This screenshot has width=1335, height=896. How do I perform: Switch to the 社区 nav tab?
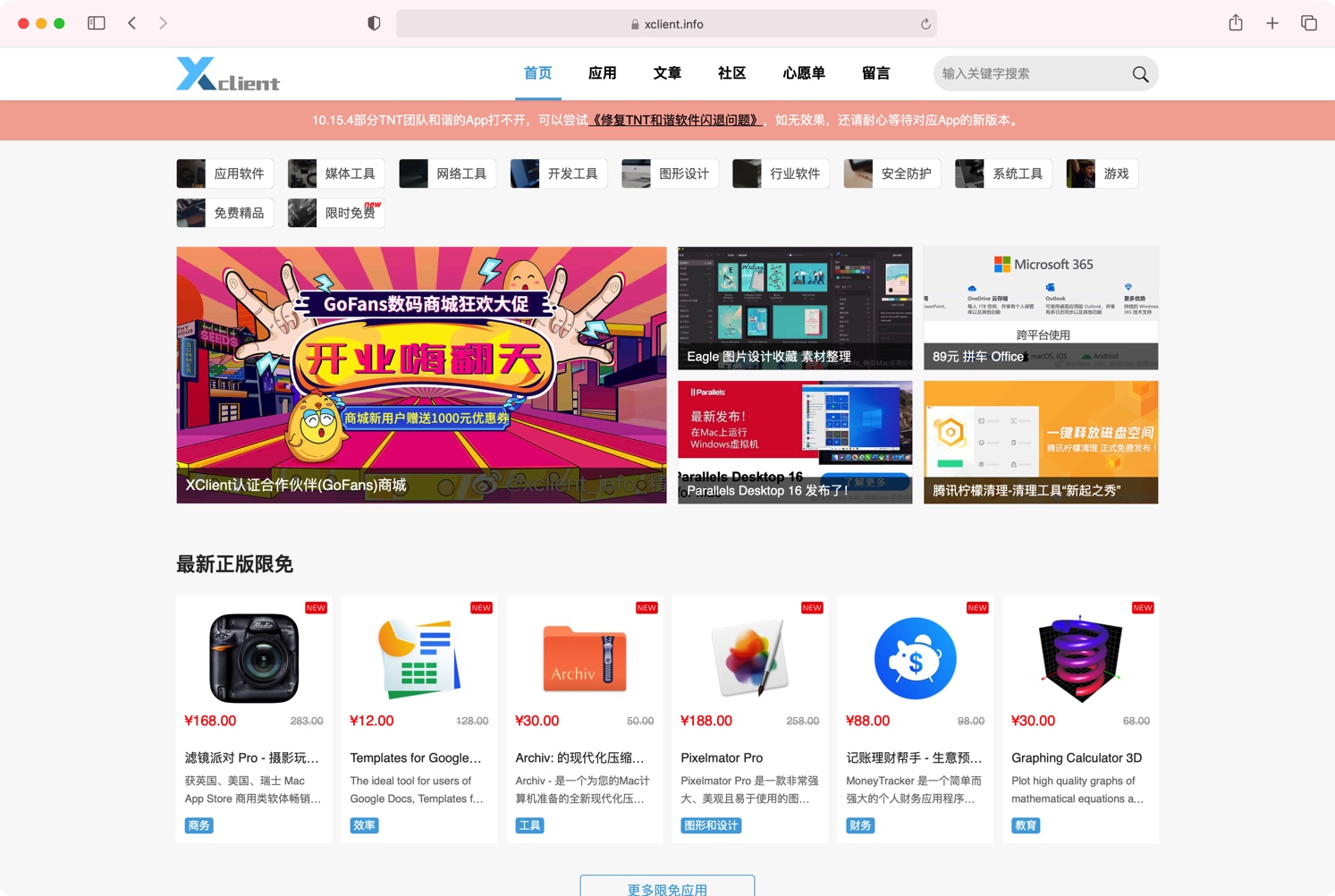[731, 73]
